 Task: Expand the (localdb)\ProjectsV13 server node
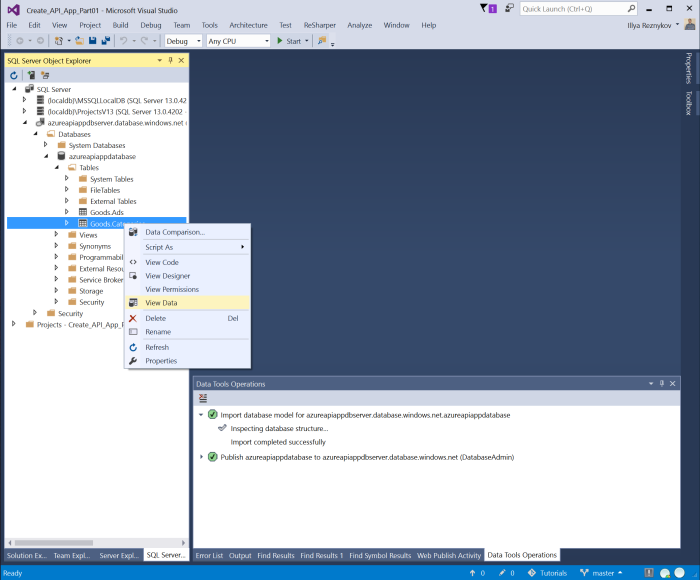coord(25,111)
